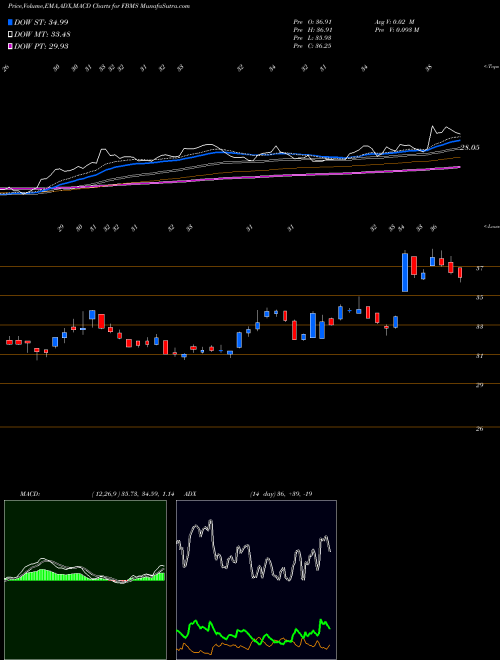500x660 pixels.
Task: Click the 26 price axis label
Action: click(479, 429)
